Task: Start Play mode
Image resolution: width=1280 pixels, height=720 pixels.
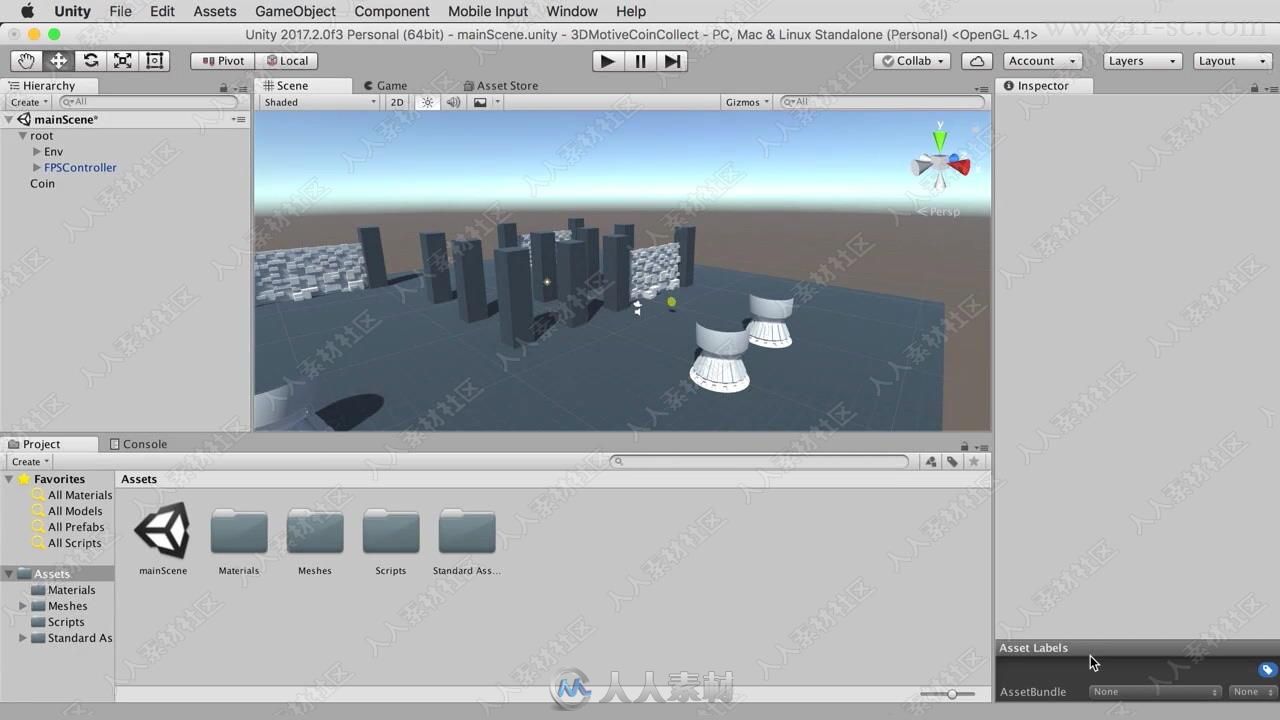Action: click(607, 61)
